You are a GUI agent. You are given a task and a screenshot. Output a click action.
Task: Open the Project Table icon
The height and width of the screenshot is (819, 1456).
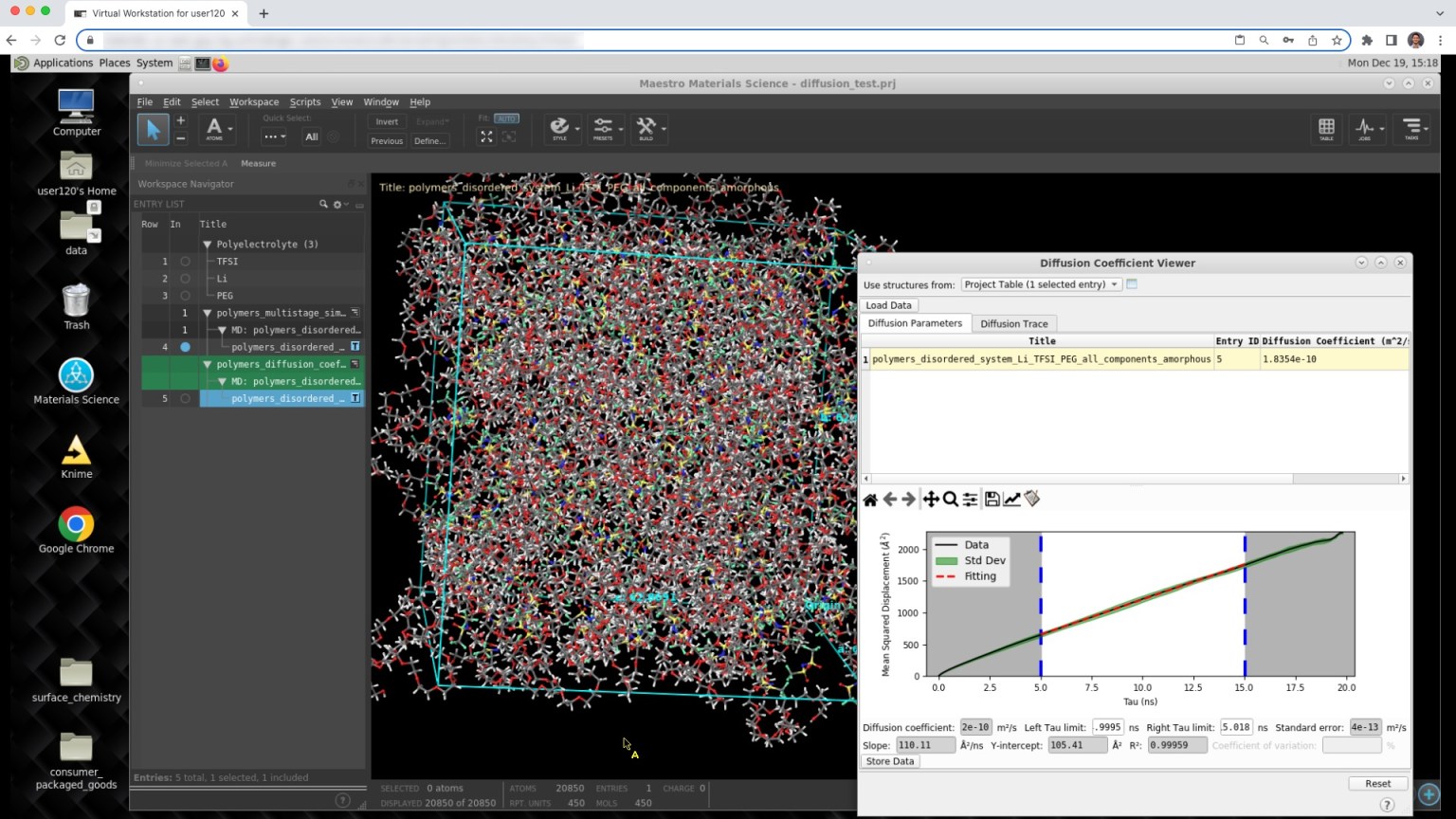[x=1326, y=128]
